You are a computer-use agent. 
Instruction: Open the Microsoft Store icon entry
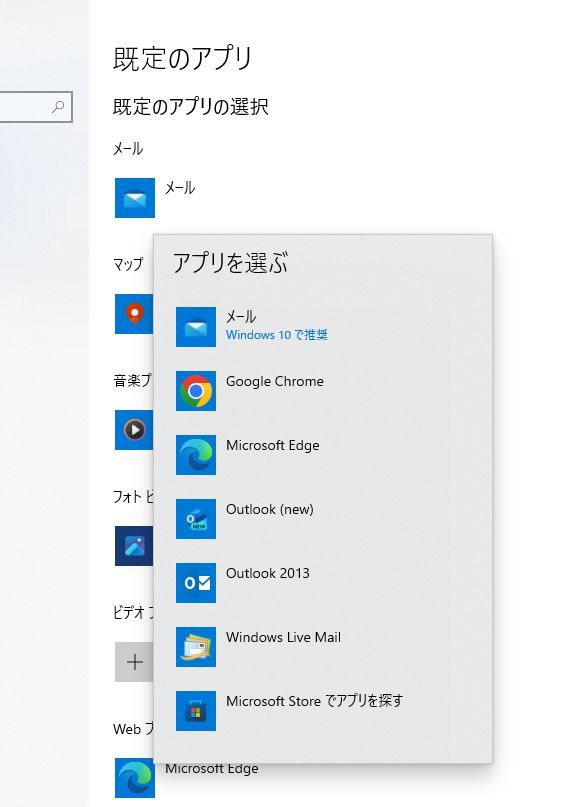(196, 711)
